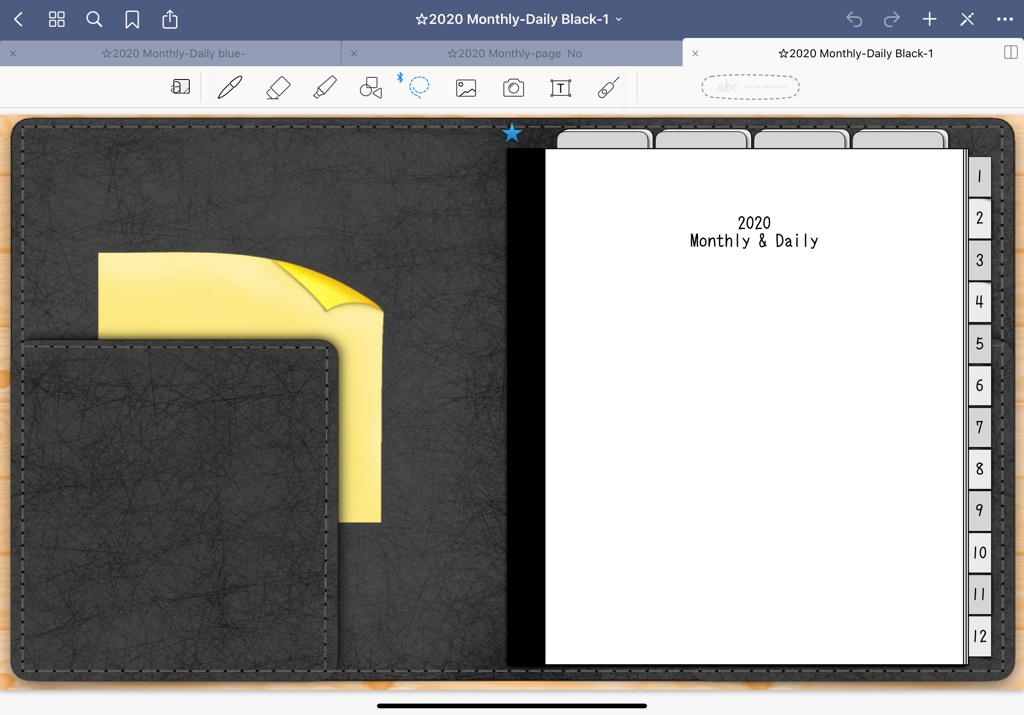Select the laser pointer tool
Viewport: 1024px width, 715px height.
tap(608, 87)
